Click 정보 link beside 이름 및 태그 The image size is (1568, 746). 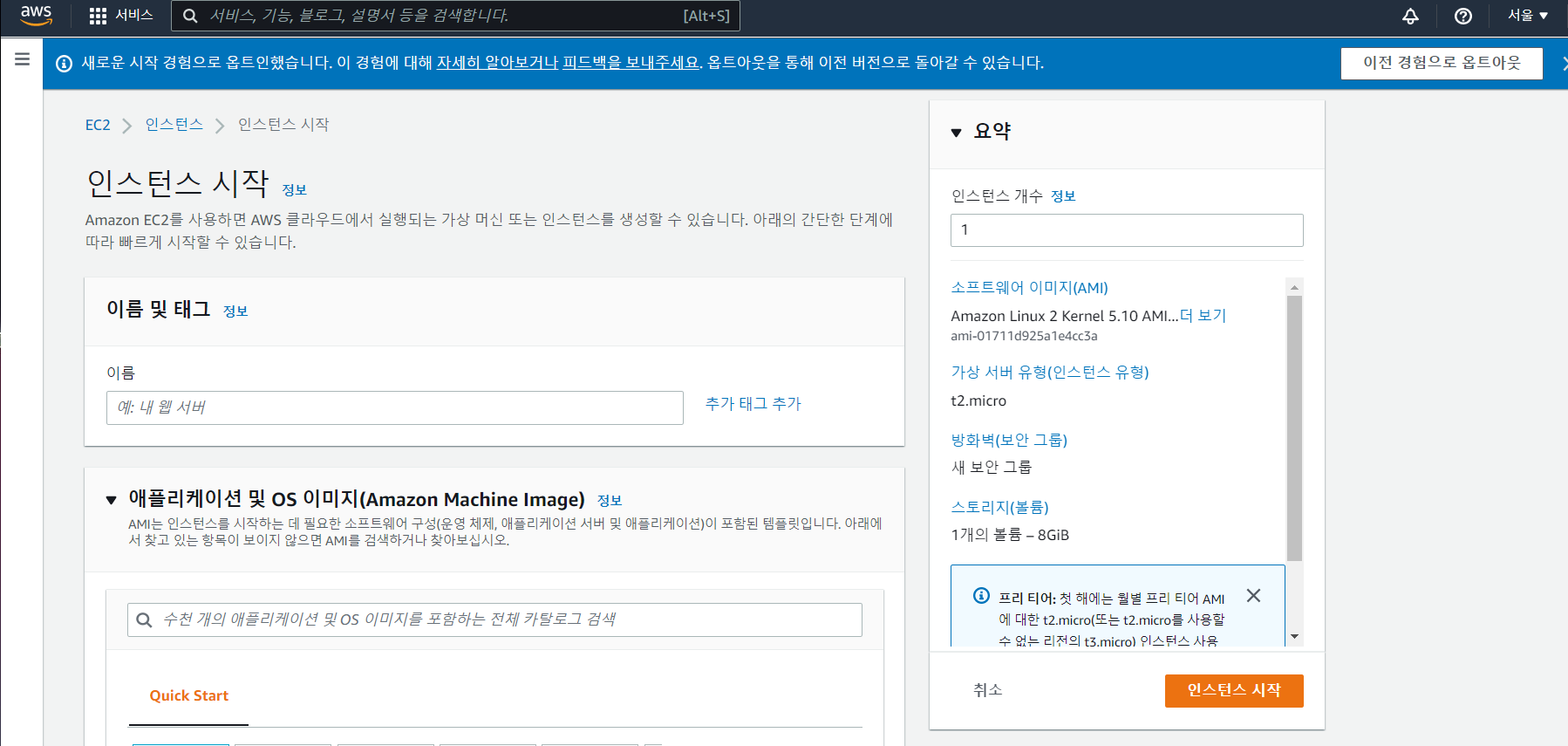pyautogui.click(x=235, y=311)
